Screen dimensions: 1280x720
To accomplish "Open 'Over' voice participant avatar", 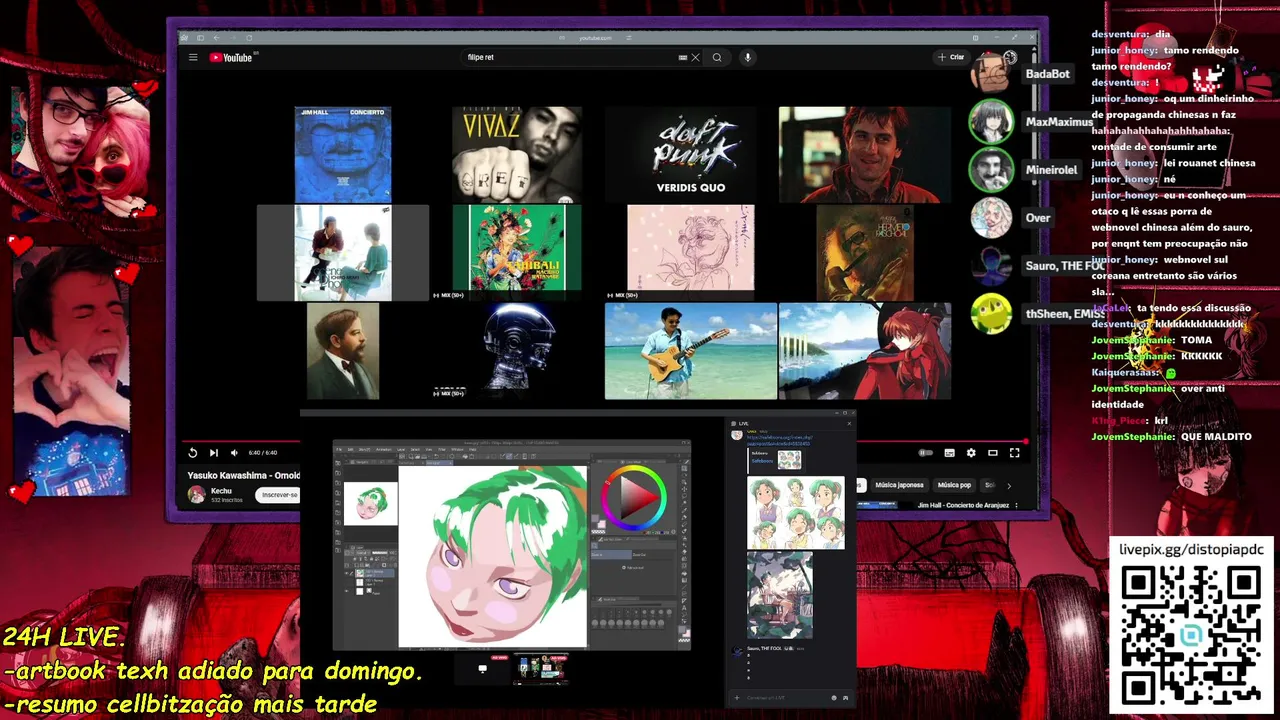I will pos(991,218).
